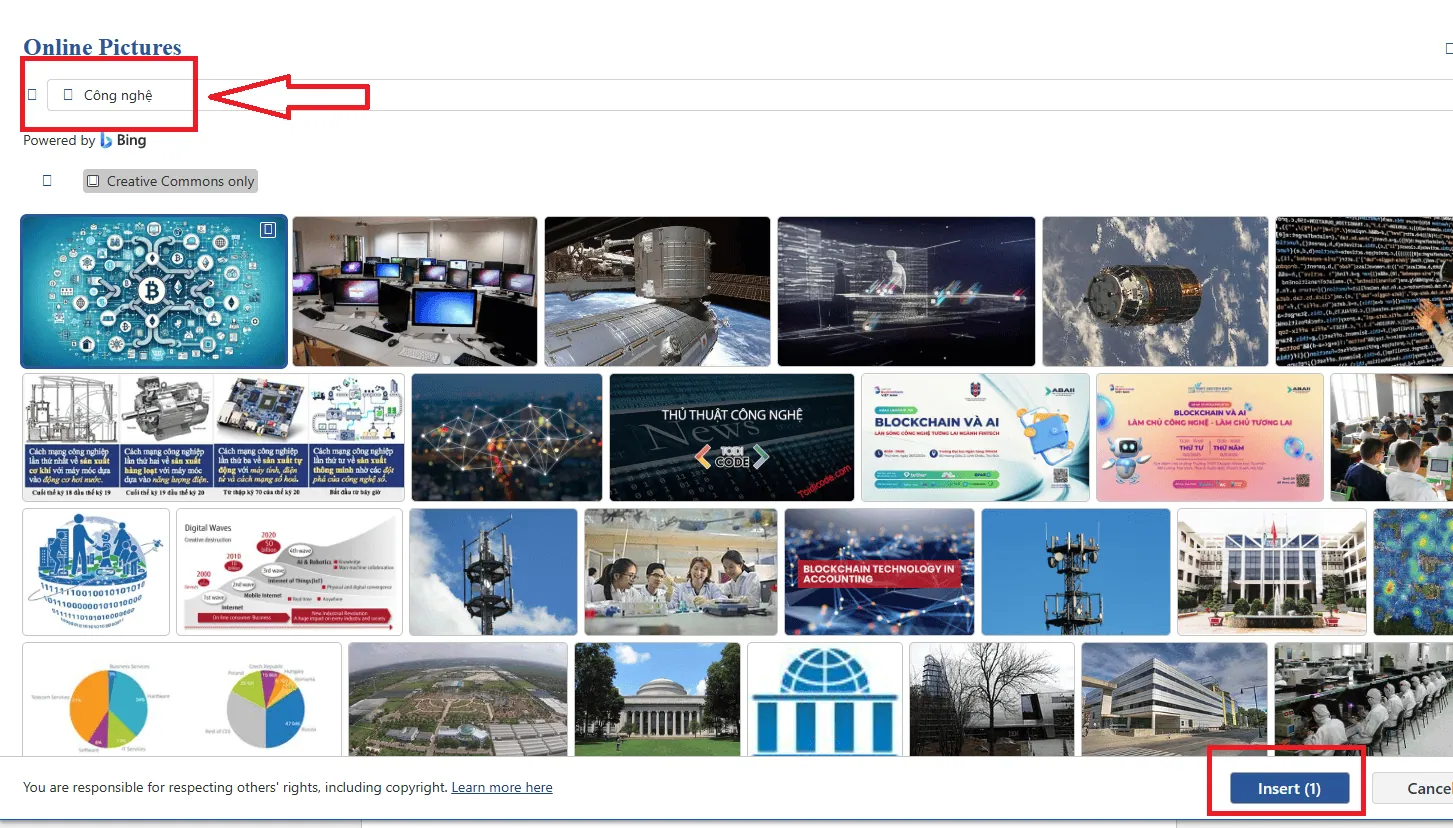
Task: Pick the aerial view of campus photo
Action: 458,699
